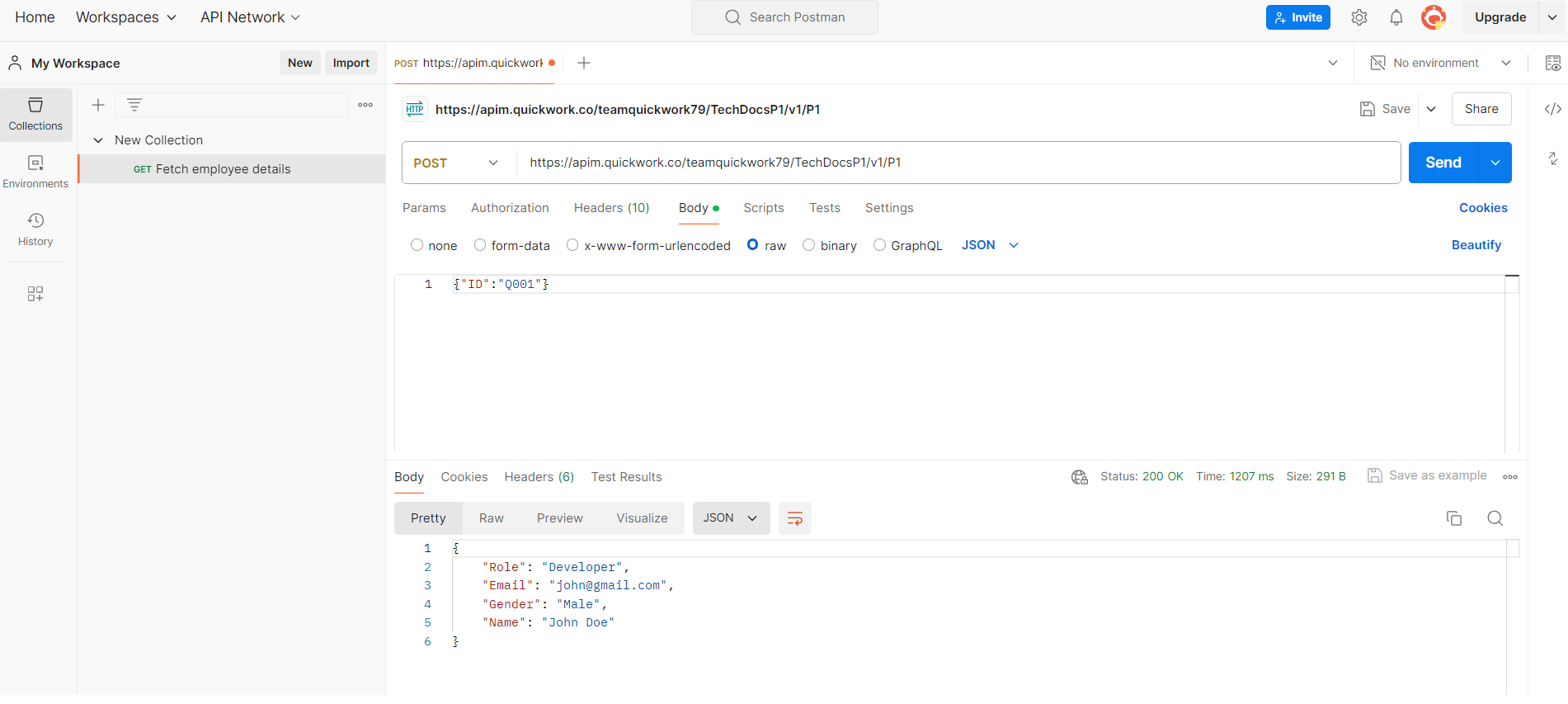1568x704 pixels.
Task: Open the Collections sidebar panel
Action: [35, 114]
